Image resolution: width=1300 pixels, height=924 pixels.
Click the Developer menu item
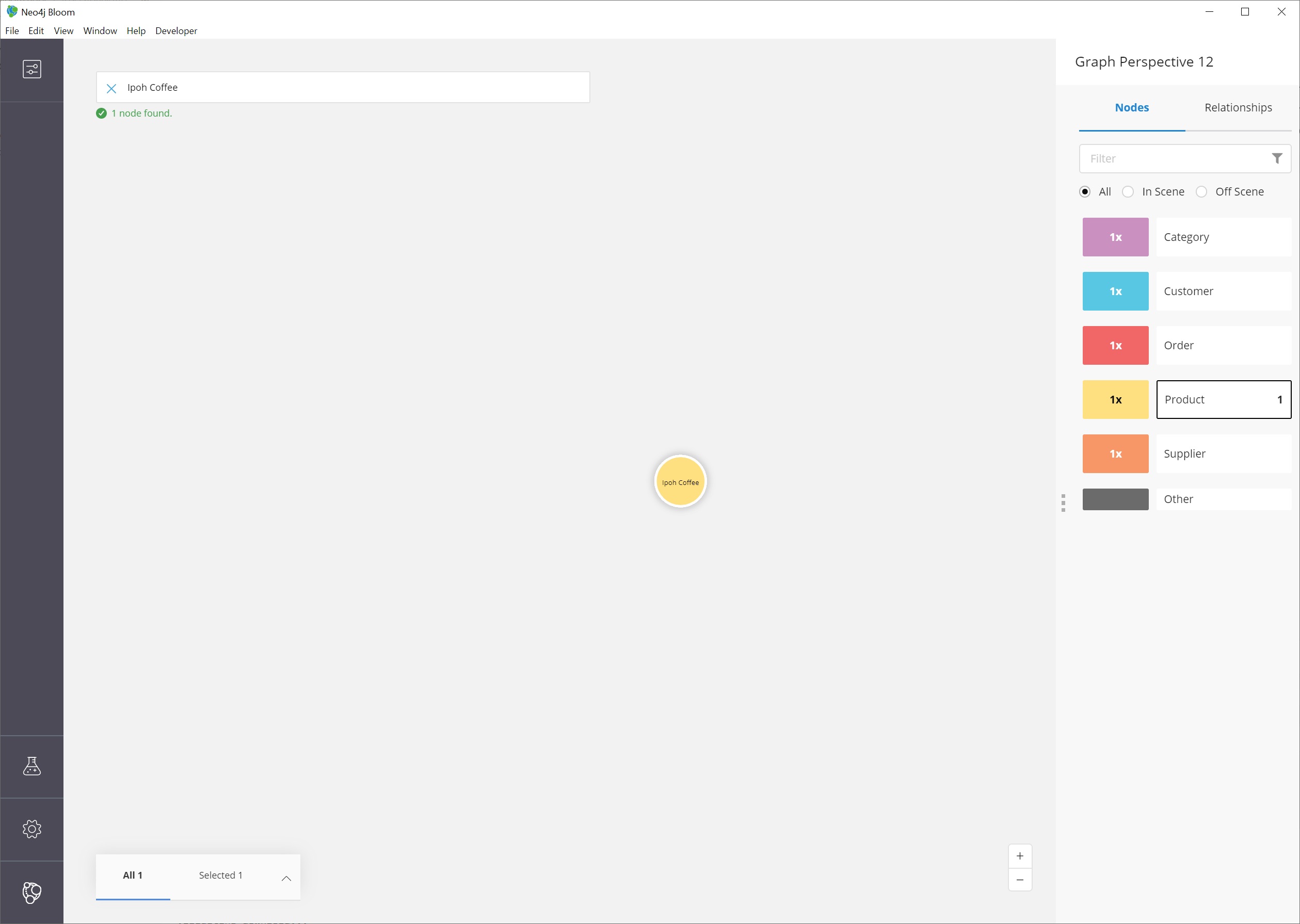(175, 30)
